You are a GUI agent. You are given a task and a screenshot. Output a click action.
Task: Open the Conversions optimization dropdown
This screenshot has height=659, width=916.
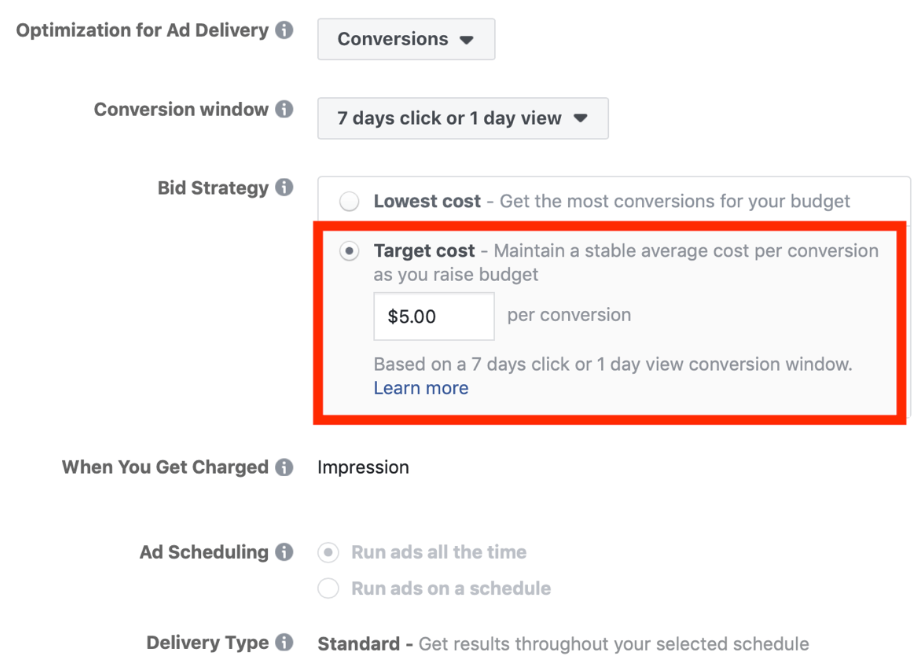tap(405, 40)
